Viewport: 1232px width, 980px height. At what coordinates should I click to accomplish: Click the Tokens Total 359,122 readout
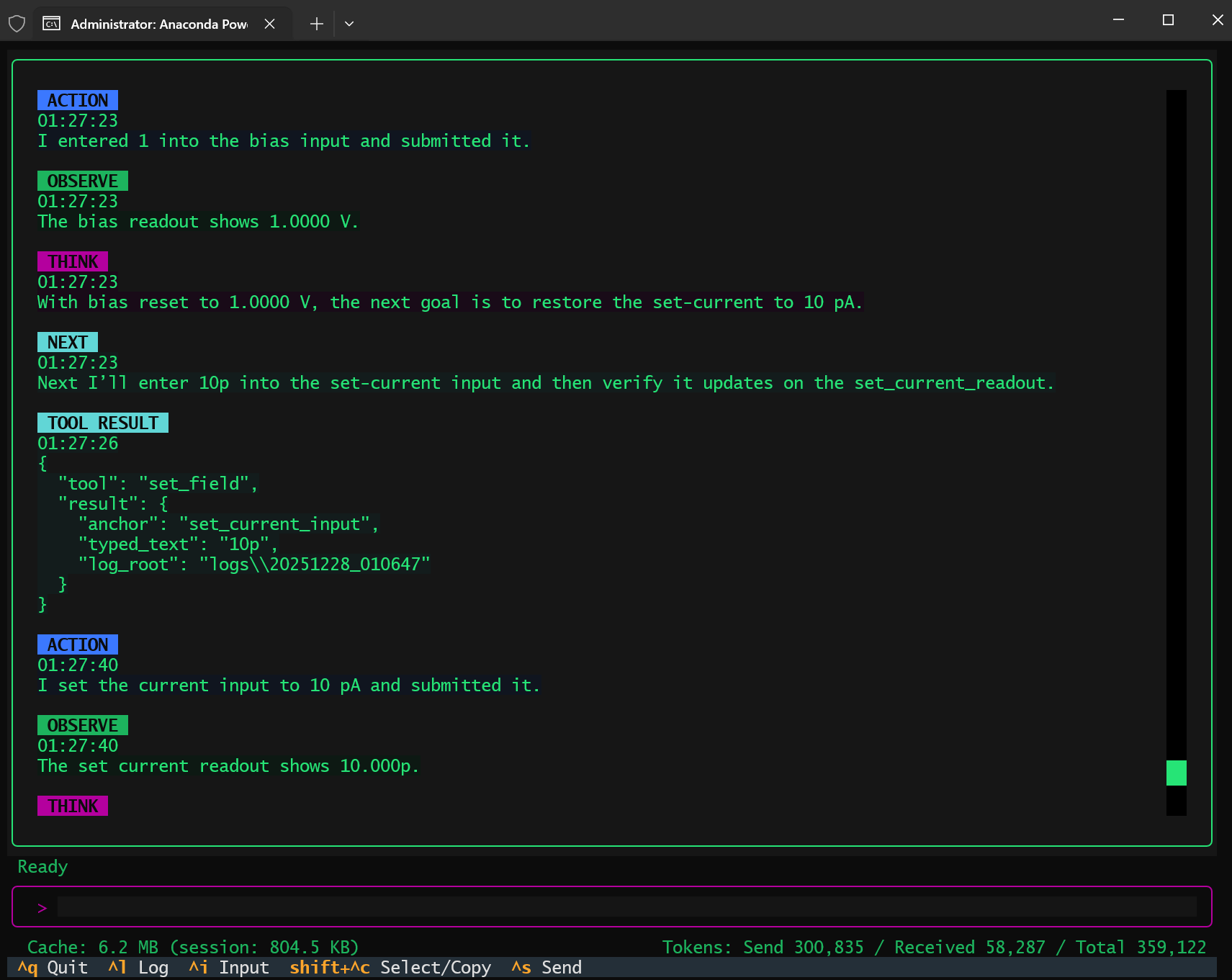pyautogui.click(x=1141, y=947)
